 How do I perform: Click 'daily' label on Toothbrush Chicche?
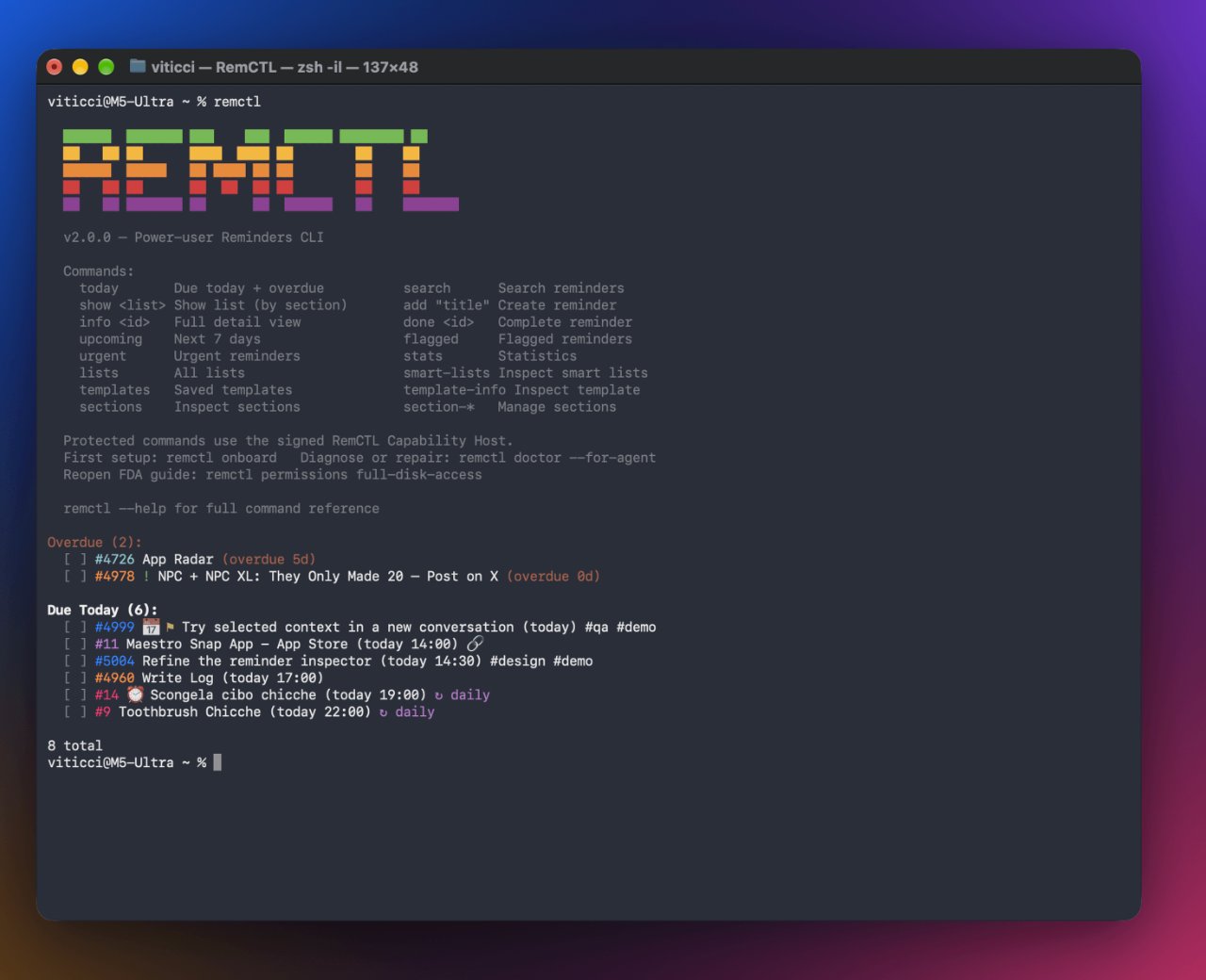tap(415, 712)
